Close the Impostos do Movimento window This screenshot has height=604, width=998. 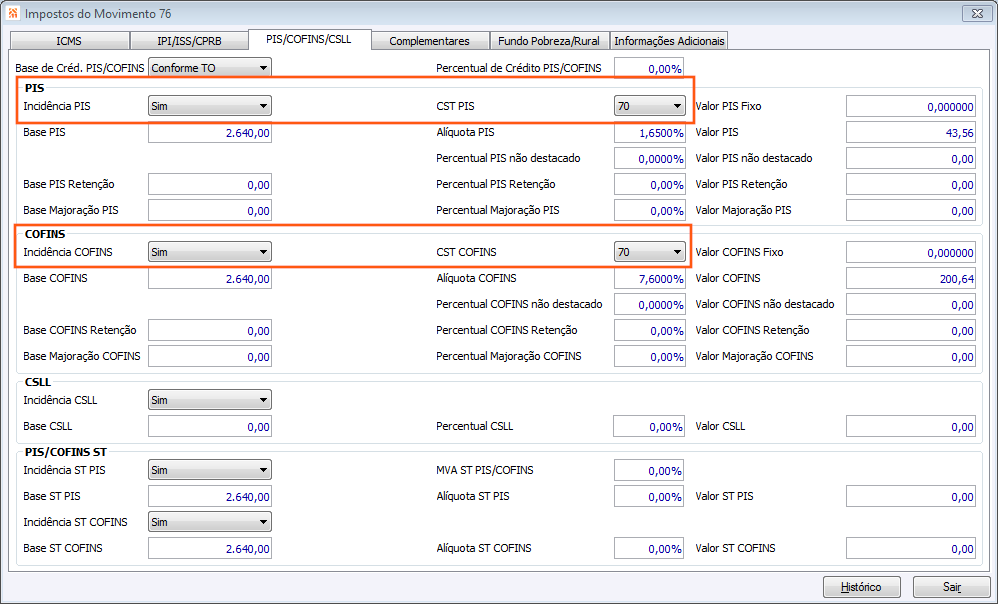pyautogui.click(x=975, y=14)
